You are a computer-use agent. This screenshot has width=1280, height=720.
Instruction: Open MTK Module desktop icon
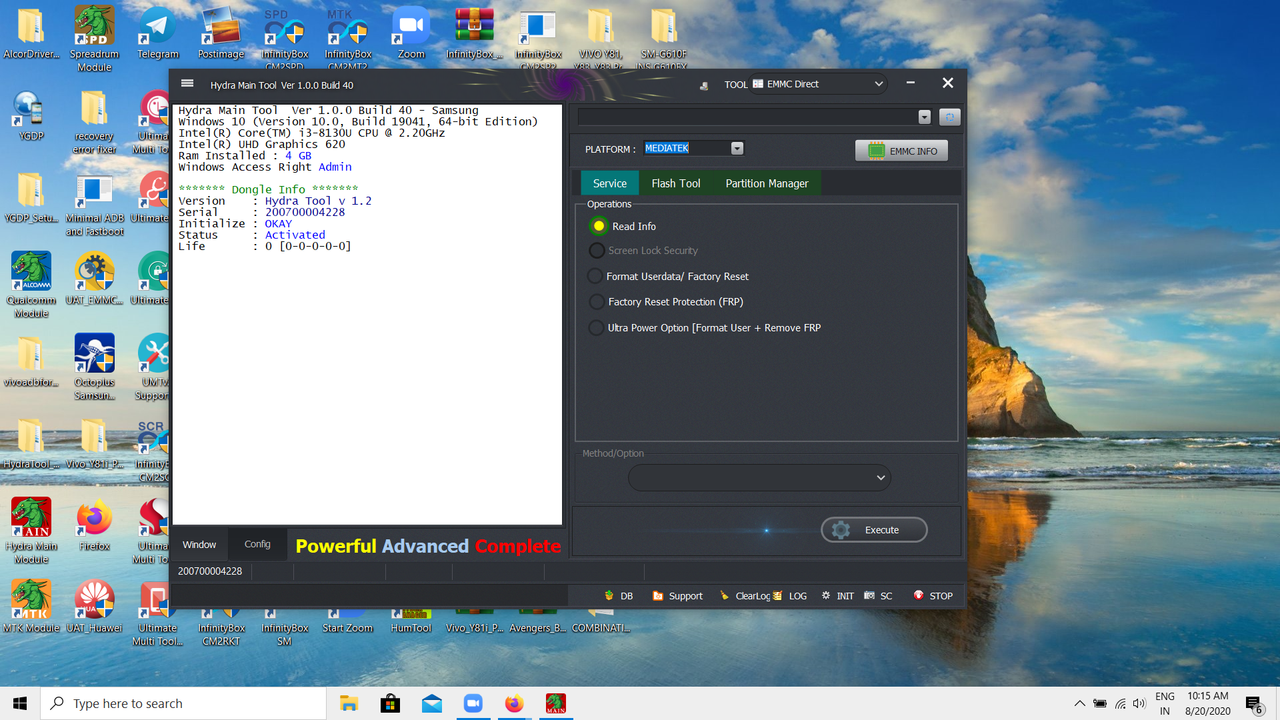pyautogui.click(x=31, y=606)
